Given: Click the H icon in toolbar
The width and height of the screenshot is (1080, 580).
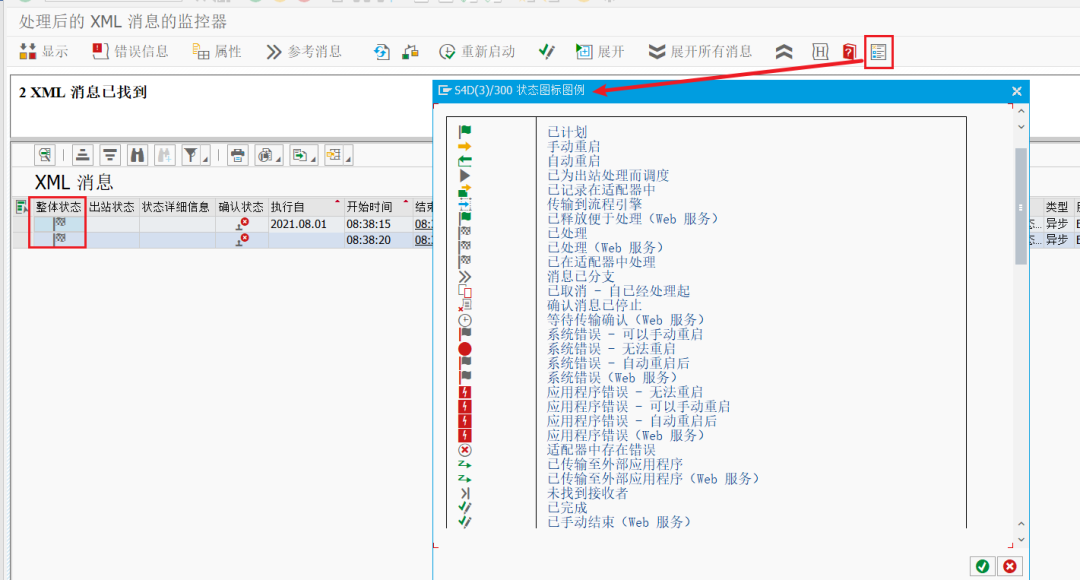Looking at the screenshot, I should (x=820, y=52).
